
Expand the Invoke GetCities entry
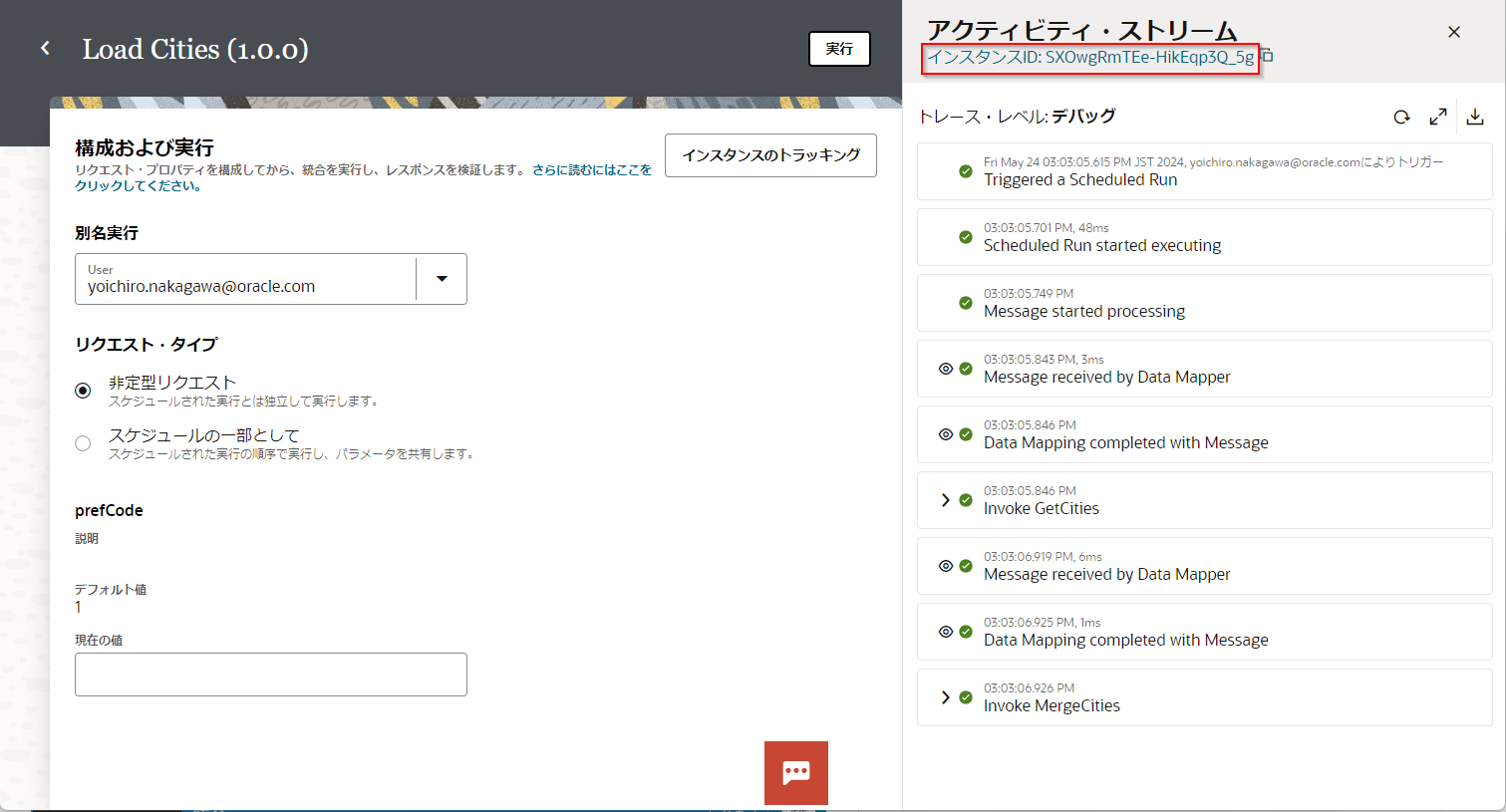click(x=945, y=500)
